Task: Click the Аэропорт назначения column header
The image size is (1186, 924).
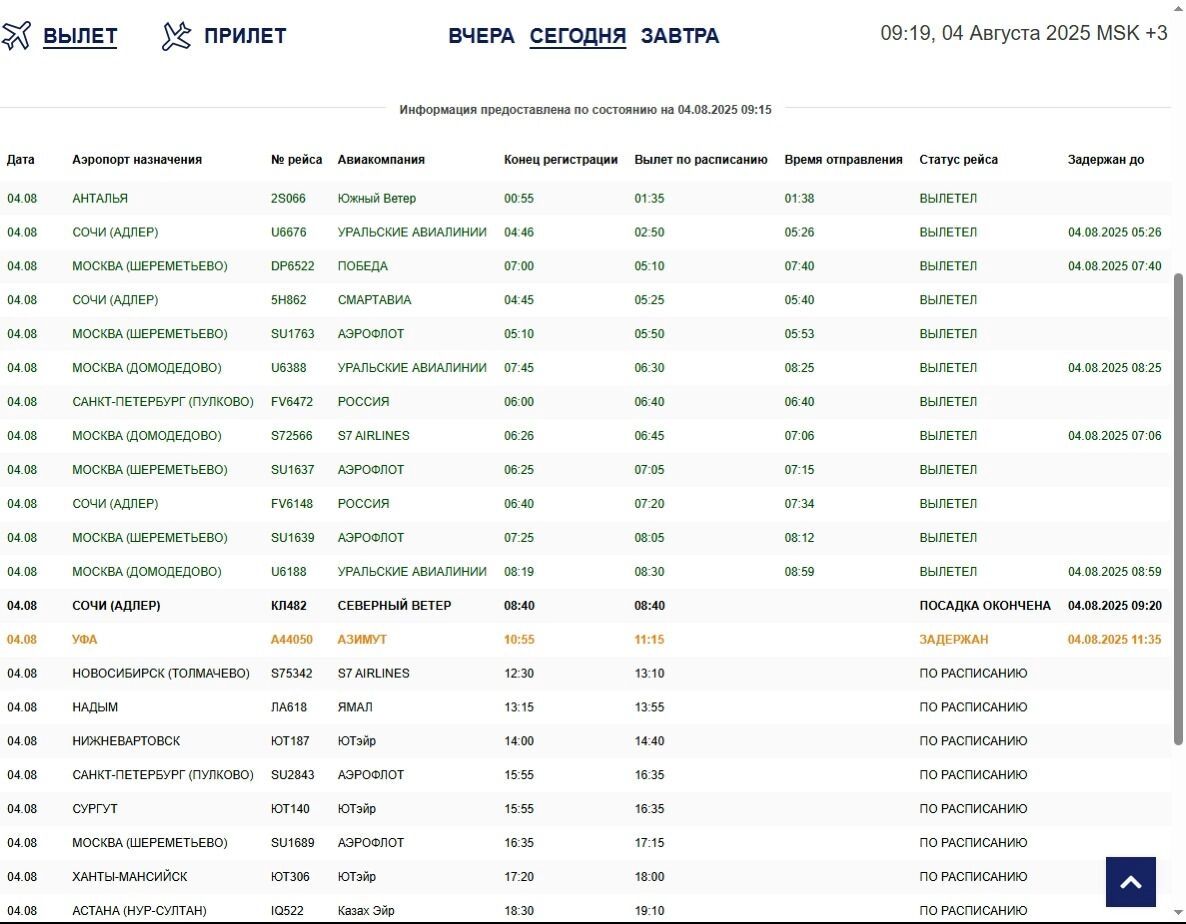Action: coord(137,160)
